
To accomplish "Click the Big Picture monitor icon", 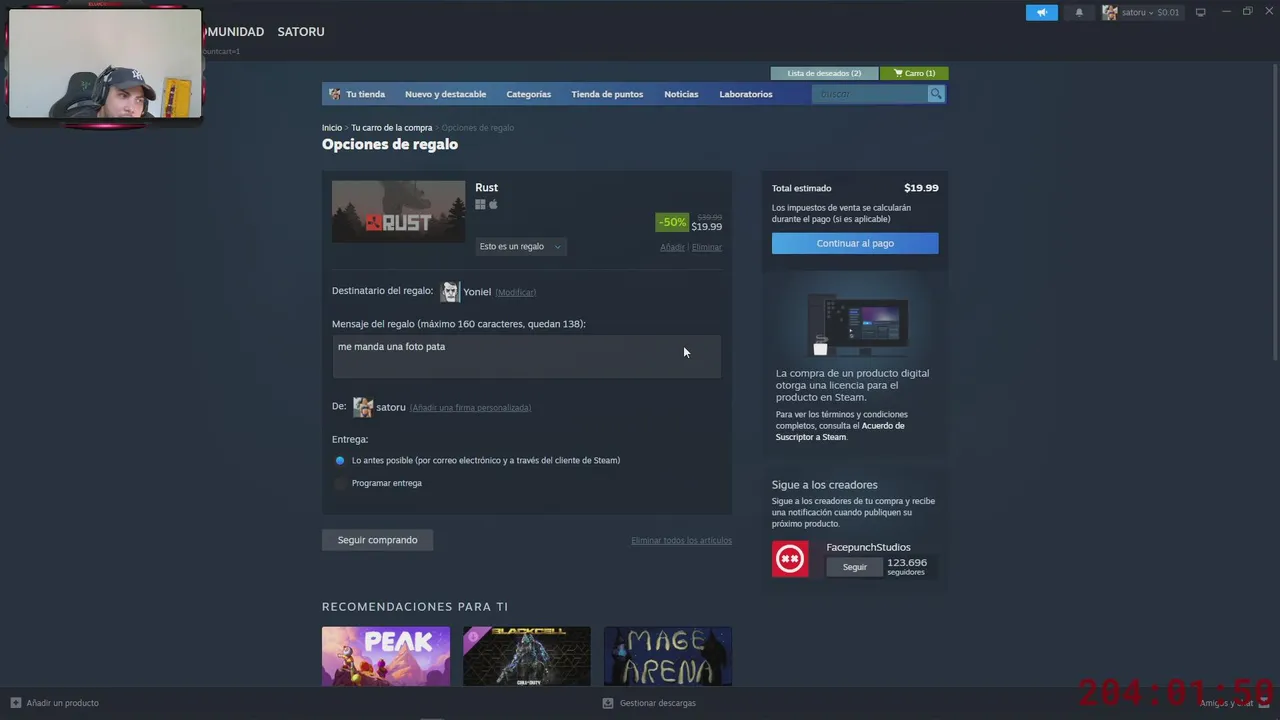I will [1201, 12].
